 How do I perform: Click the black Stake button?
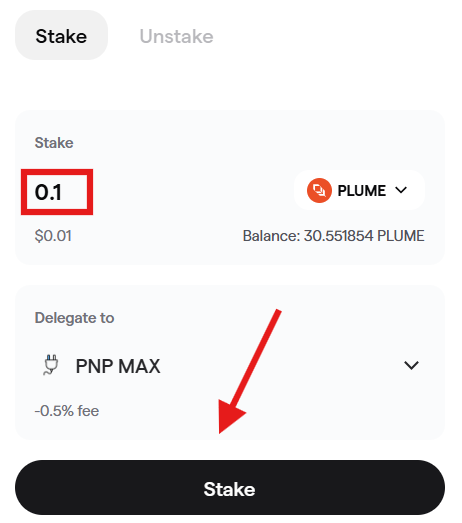tap(230, 487)
